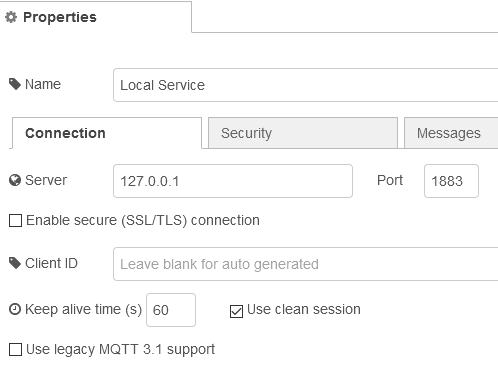Select the Connection tab
The image size is (498, 370).
(107, 133)
